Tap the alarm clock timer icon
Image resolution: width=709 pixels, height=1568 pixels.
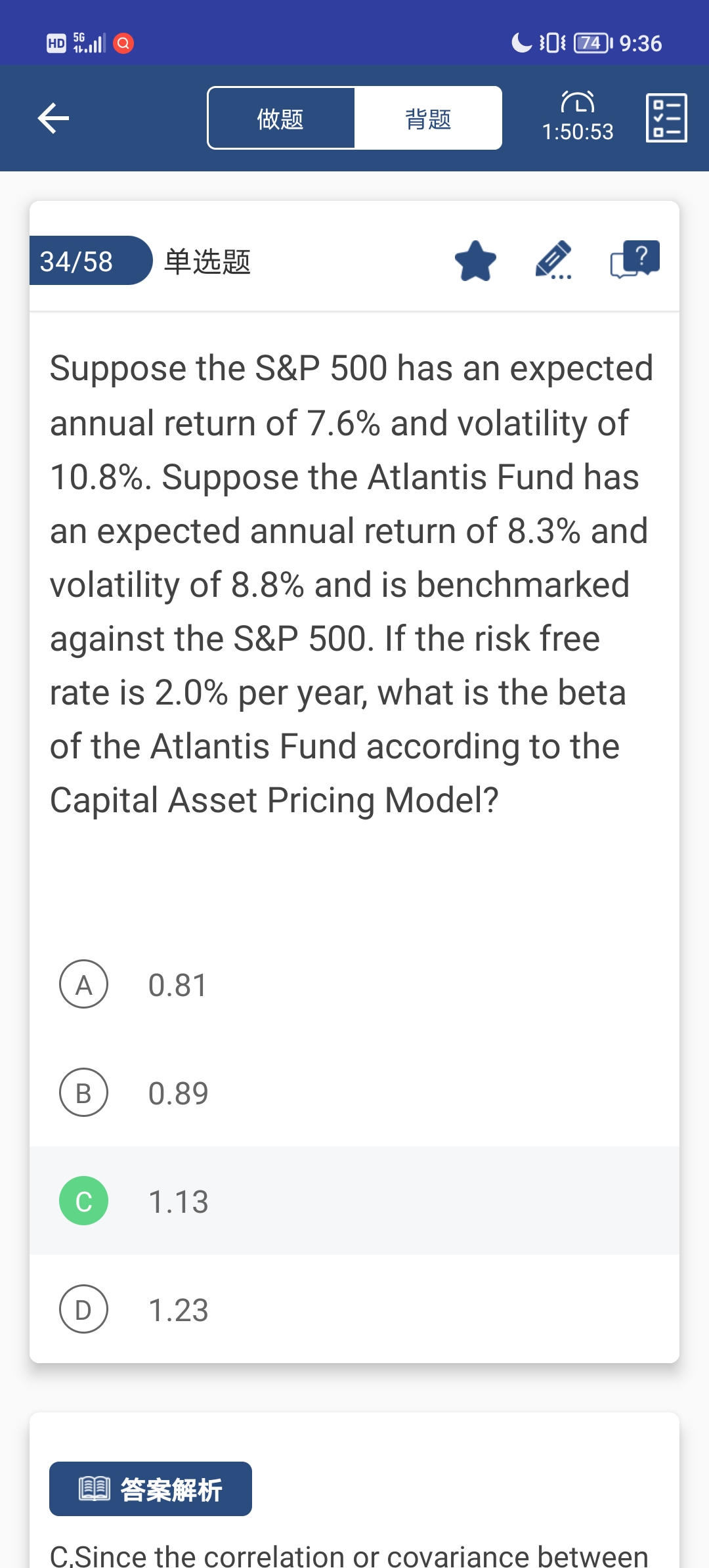click(x=578, y=102)
